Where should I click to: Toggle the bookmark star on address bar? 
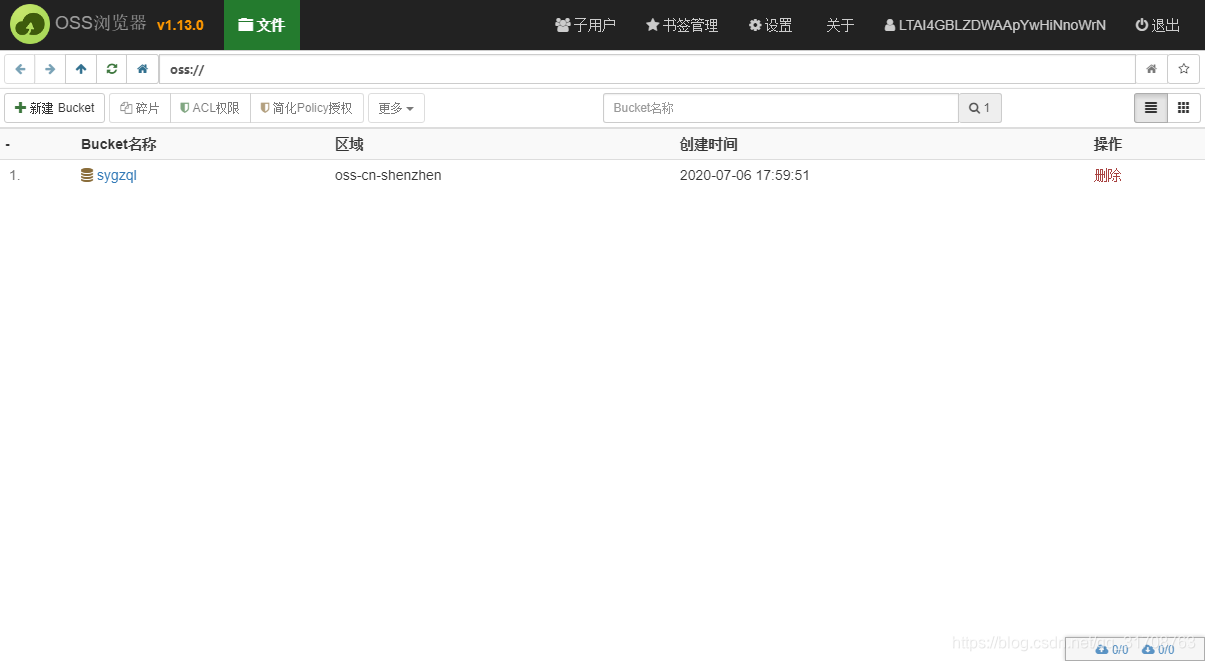click(x=1184, y=69)
